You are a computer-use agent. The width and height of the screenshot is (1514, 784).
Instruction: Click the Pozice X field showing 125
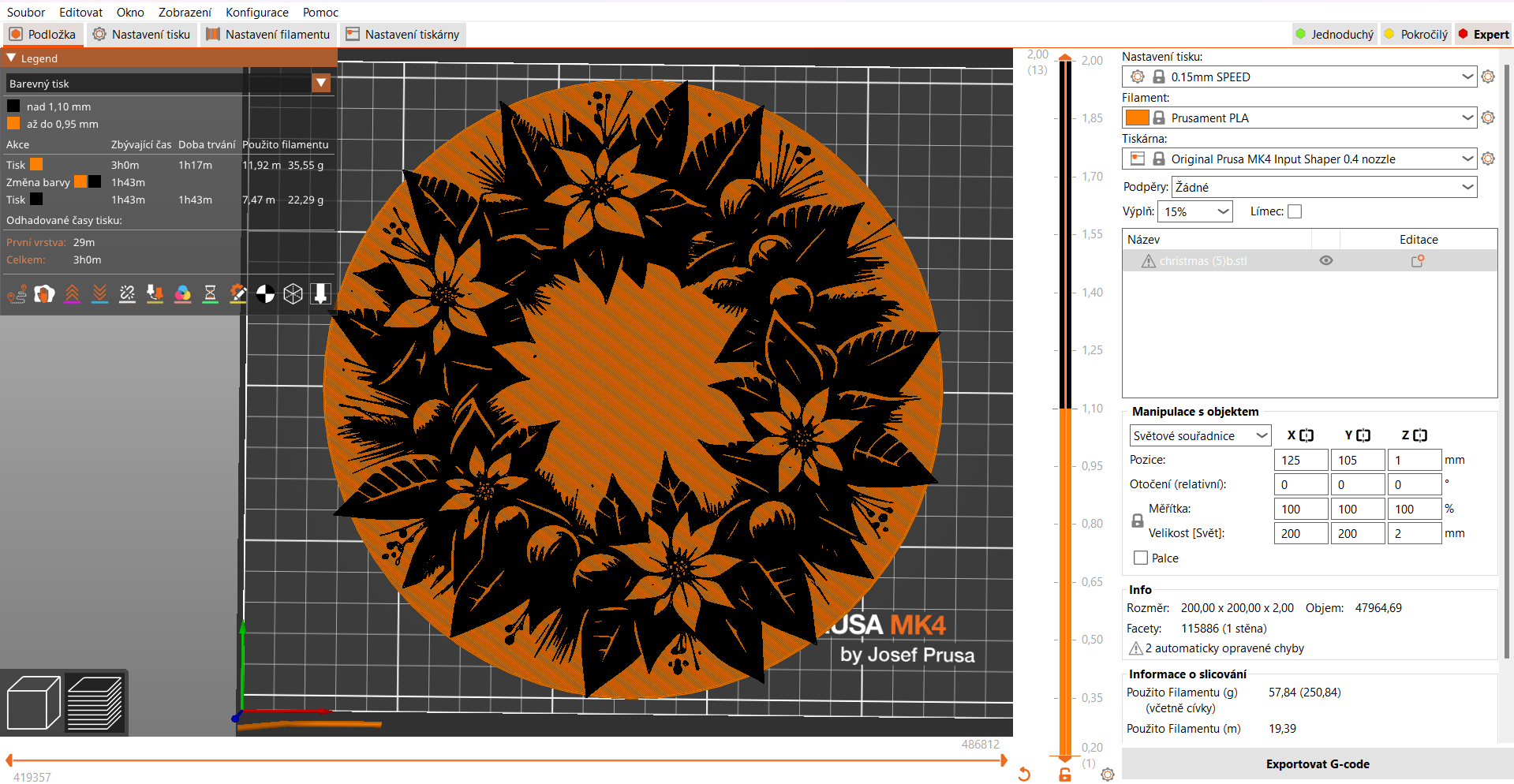click(x=1301, y=460)
